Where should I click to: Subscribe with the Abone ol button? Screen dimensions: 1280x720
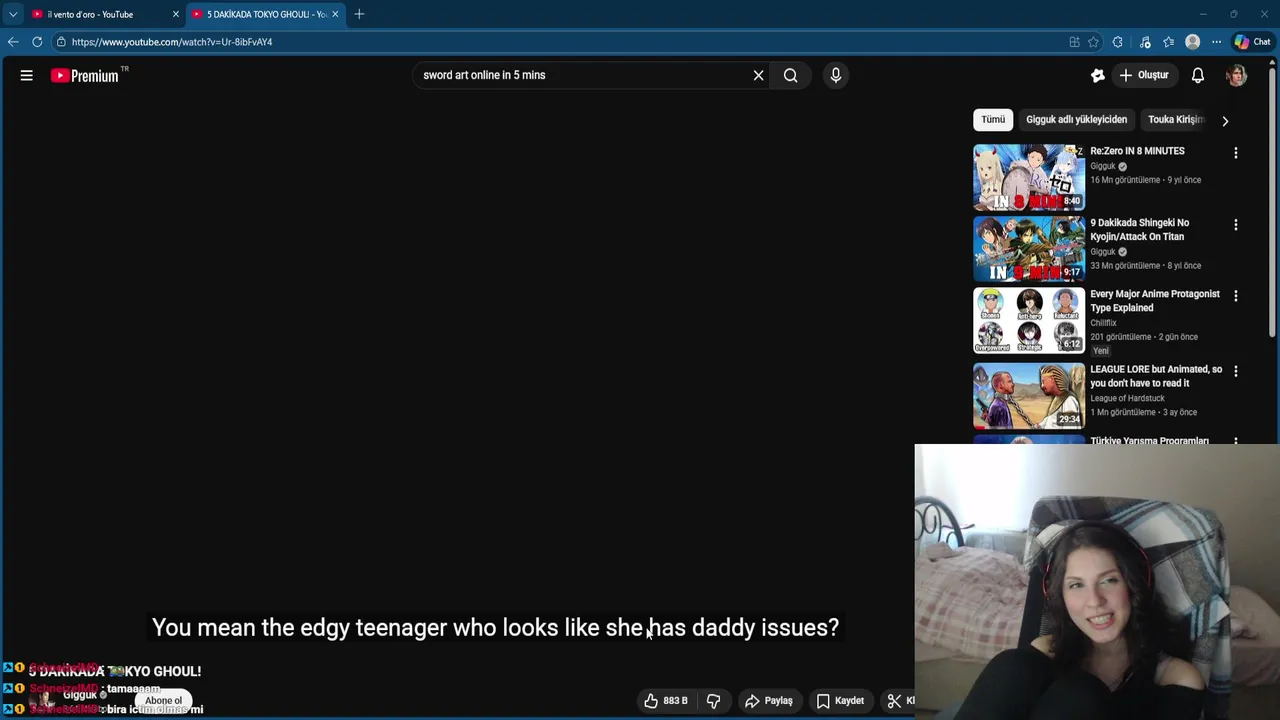[x=164, y=701]
